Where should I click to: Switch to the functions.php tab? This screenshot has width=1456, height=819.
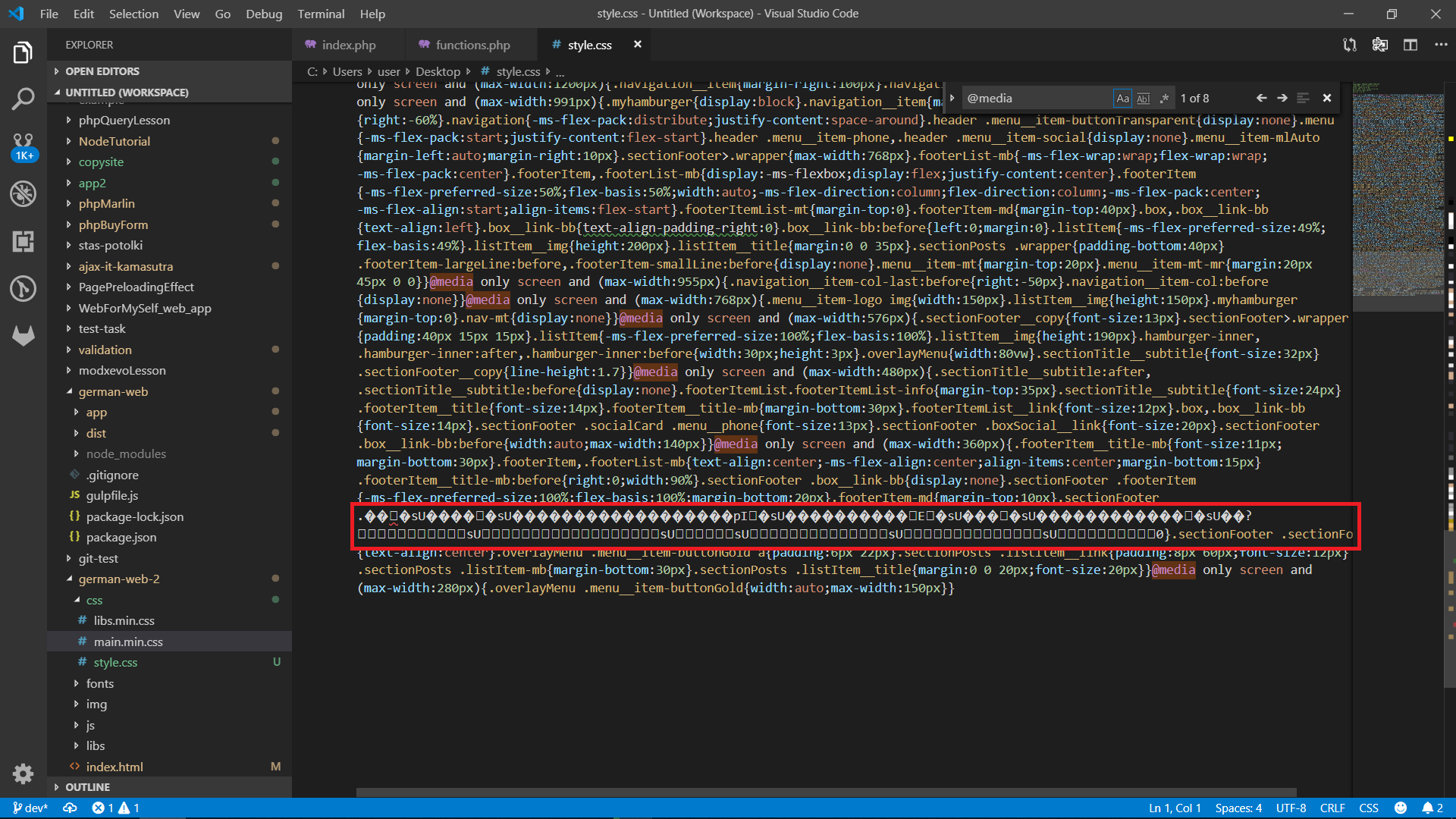(472, 45)
